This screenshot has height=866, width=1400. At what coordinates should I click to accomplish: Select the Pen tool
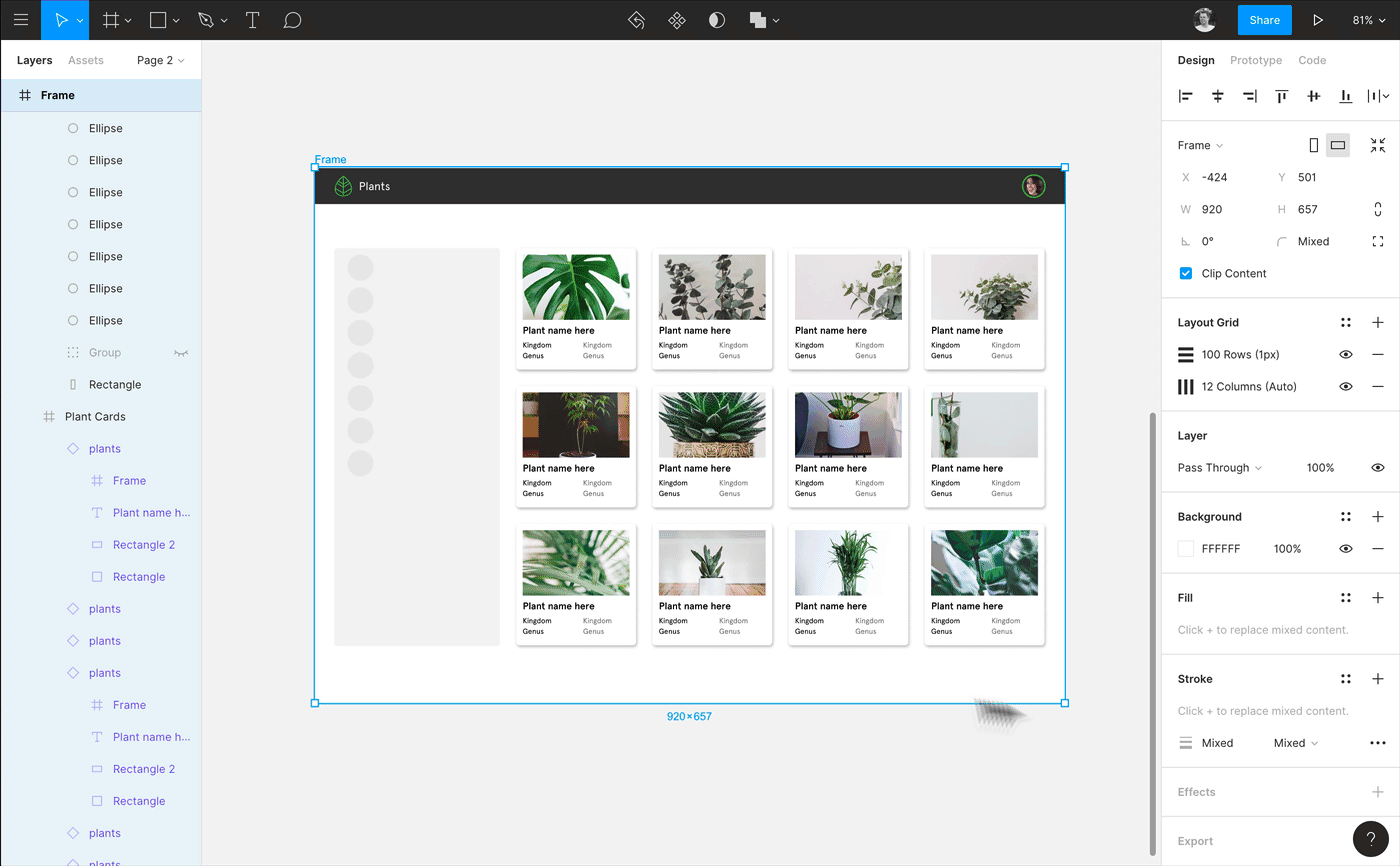click(x=206, y=20)
